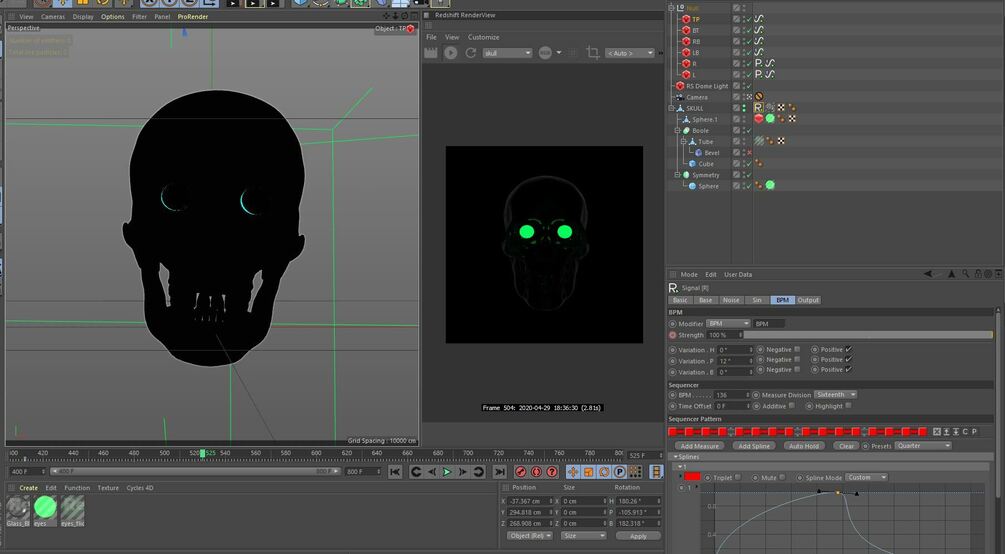
Task: Open RenderView Auto dropdown
Action: pos(630,53)
